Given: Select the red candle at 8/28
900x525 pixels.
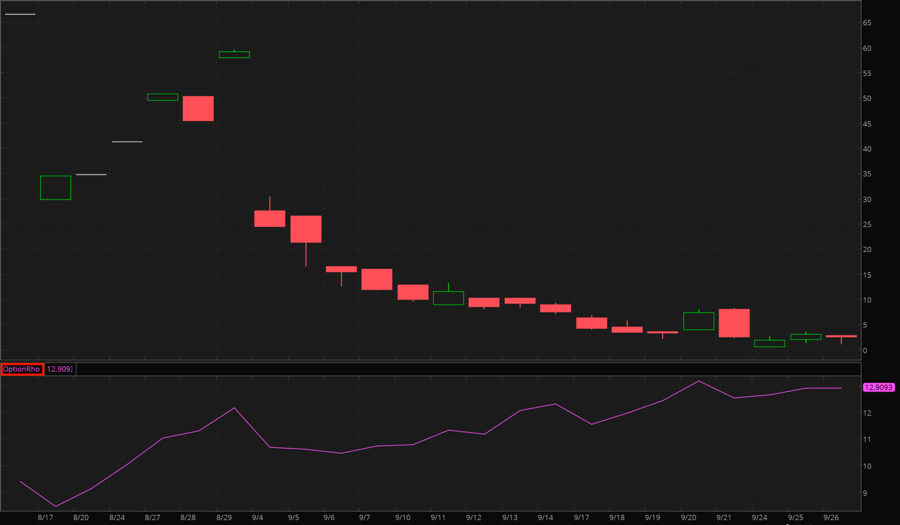Looking at the screenshot, I should pos(198,108).
